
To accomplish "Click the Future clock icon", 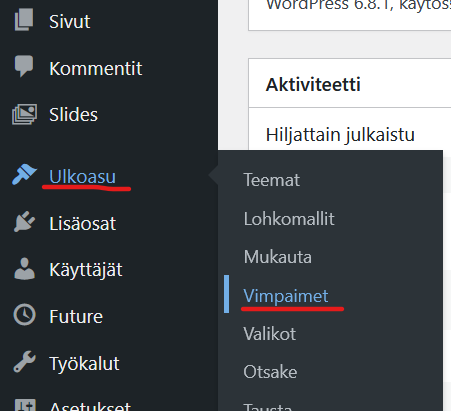I will (24, 315).
